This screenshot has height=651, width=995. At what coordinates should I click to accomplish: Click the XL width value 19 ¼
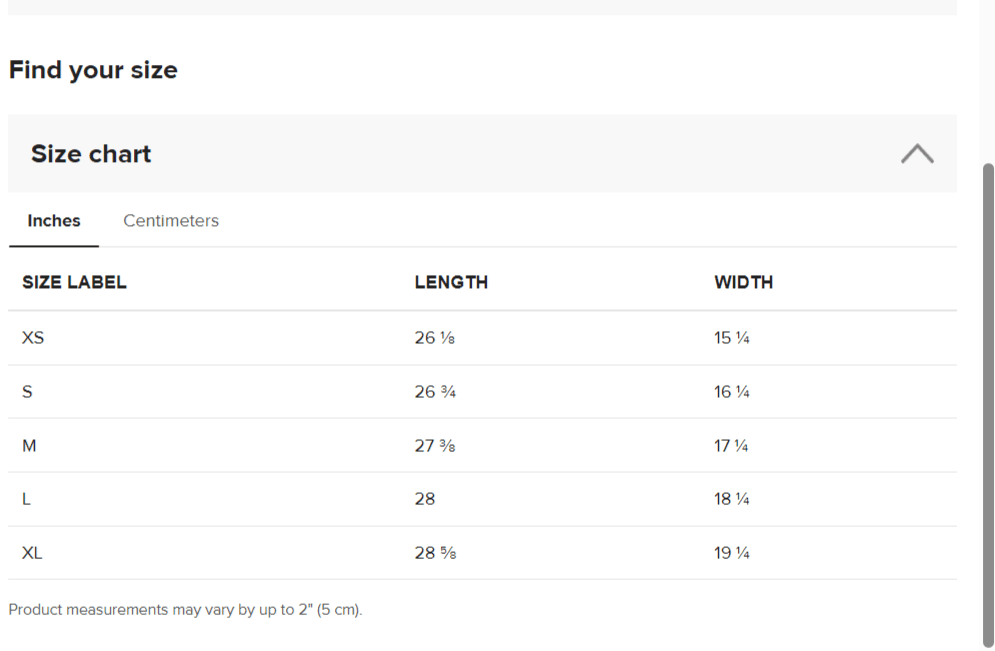pos(732,553)
